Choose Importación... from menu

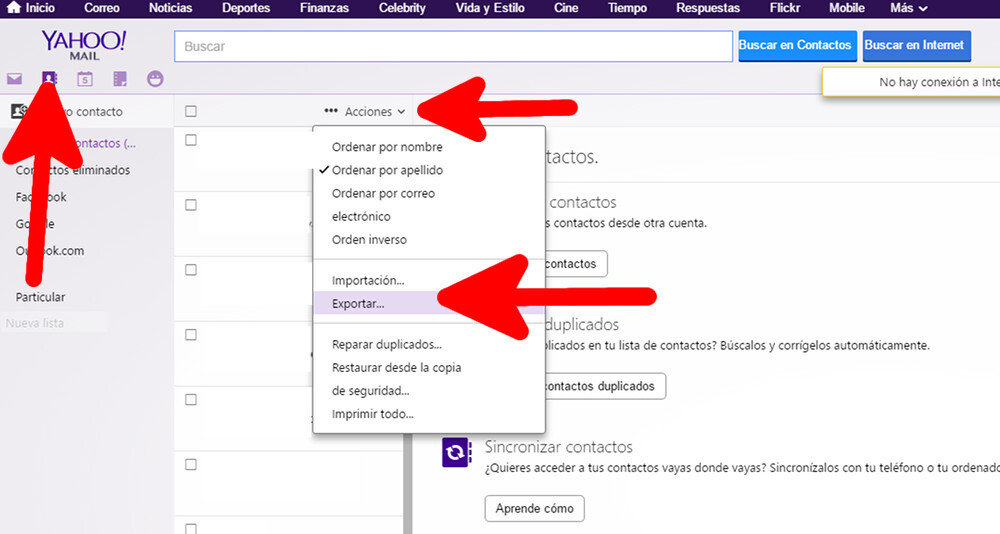368,281
